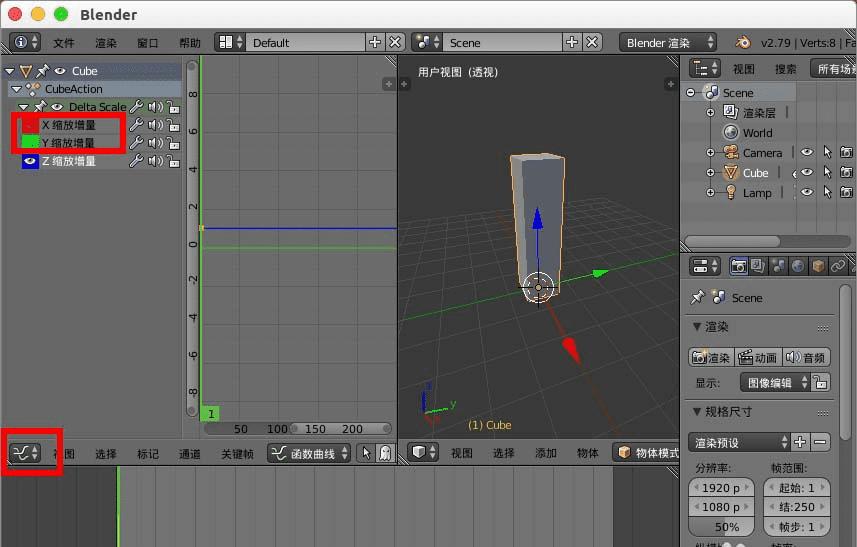Mute the Y 缩放增量 channel
The height and width of the screenshot is (547, 857).
click(x=155, y=143)
